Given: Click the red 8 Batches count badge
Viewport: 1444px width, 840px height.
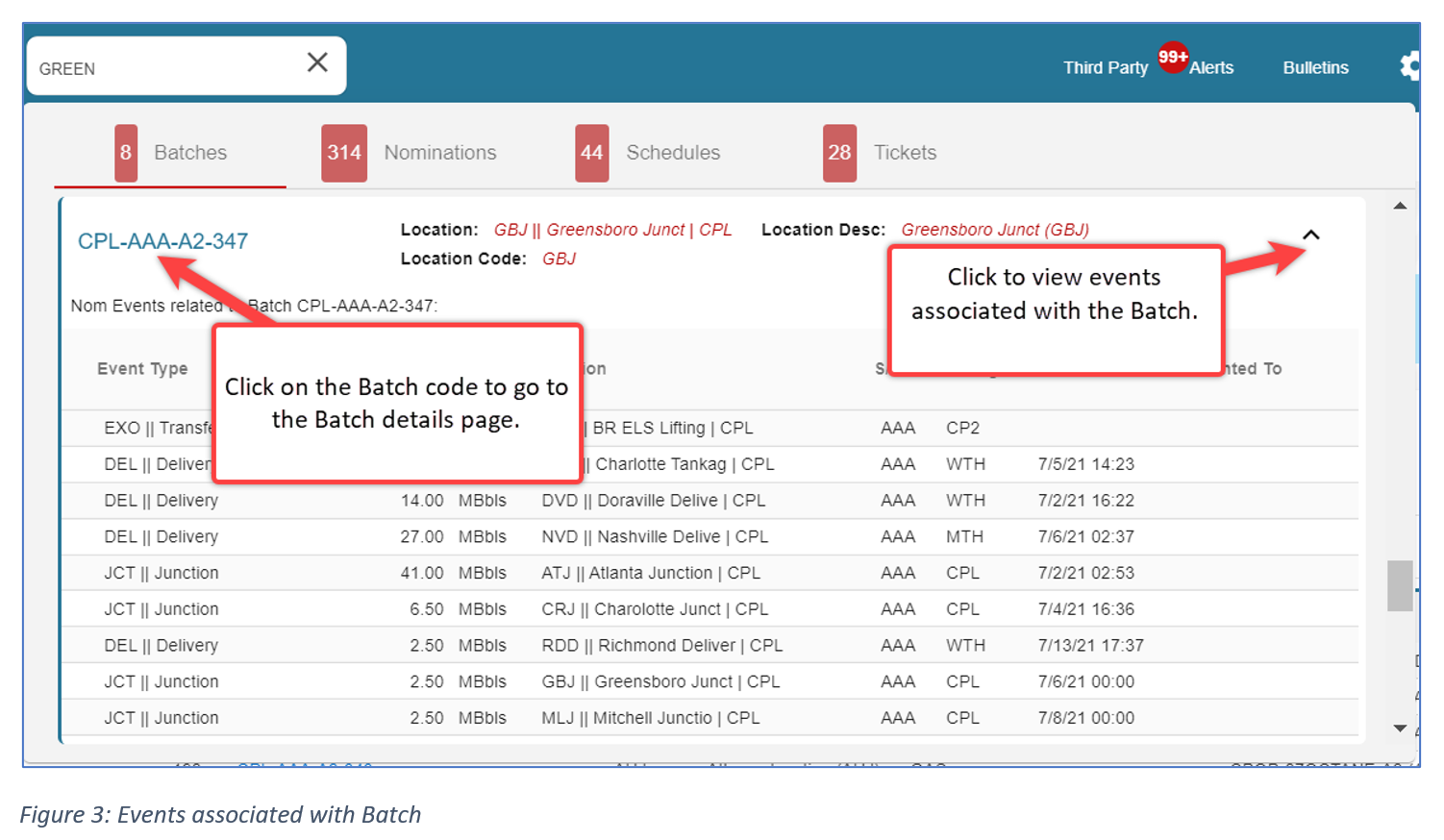Looking at the screenshot, I should (x=126, y=153).
